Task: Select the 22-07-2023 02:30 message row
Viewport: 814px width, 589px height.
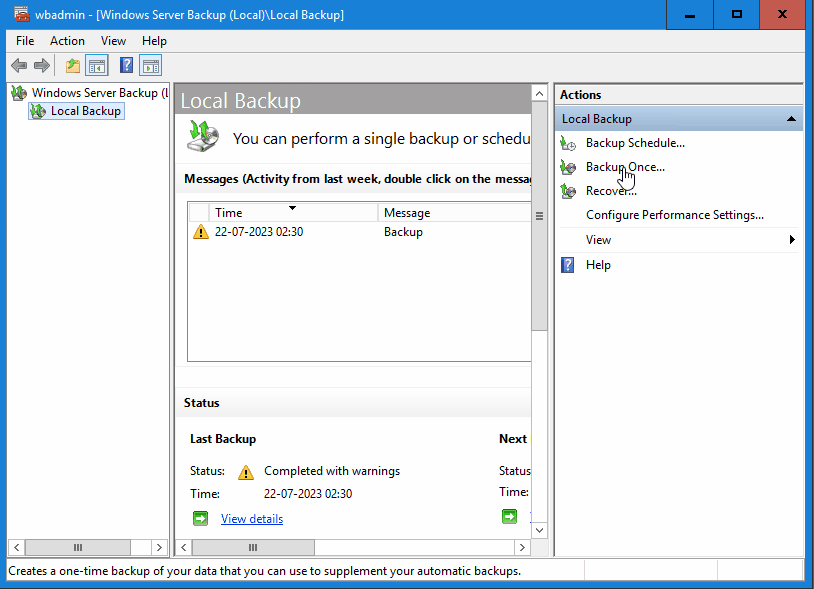Action: coord(360,232)
